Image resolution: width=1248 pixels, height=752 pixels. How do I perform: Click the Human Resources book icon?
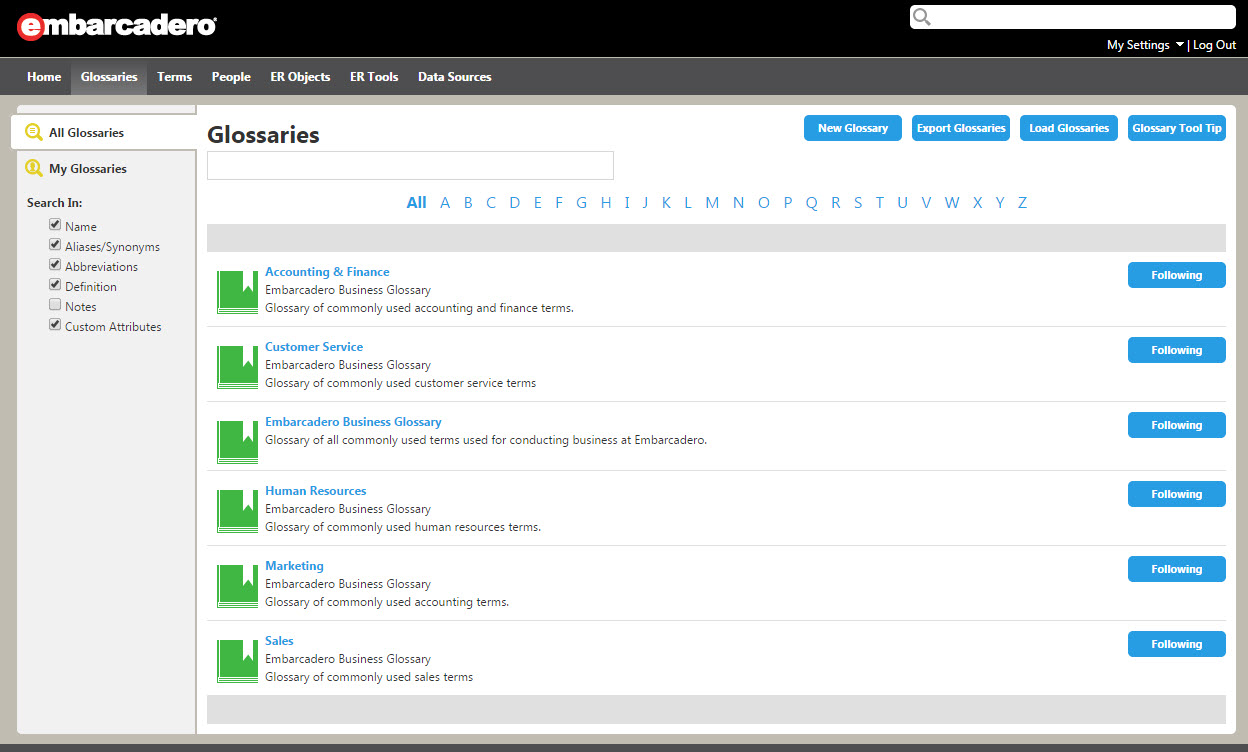pyautogui.click(x=237, y=511)
